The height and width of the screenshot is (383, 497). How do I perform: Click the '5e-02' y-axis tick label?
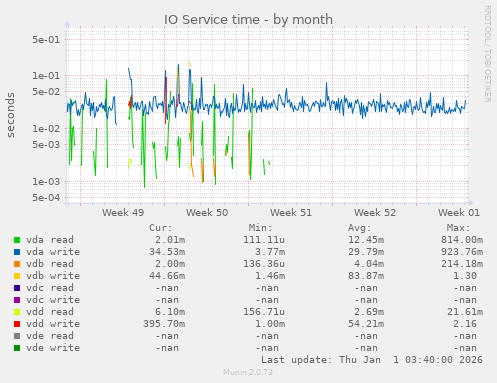46,91
